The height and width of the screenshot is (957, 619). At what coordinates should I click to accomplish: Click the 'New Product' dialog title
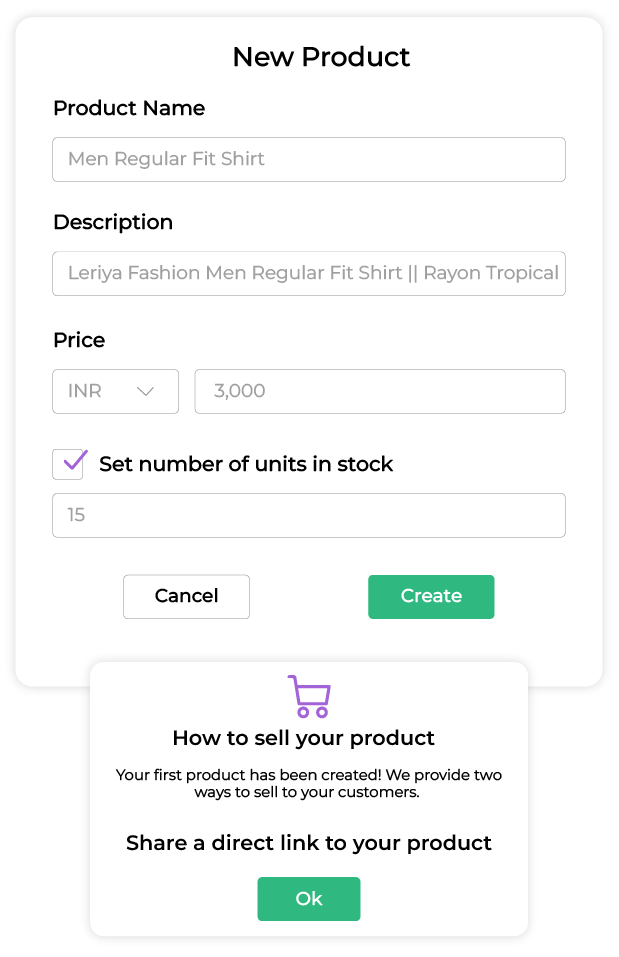tap(321, 57)
